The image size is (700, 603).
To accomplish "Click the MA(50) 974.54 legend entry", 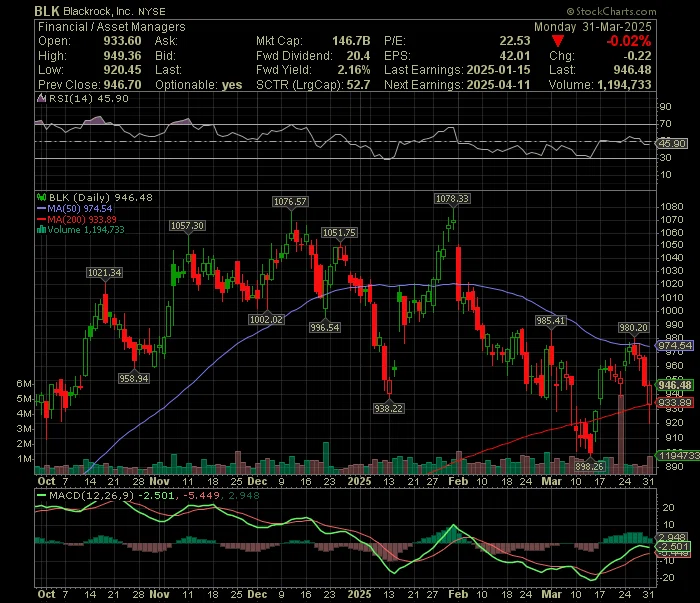I will coord(75,209).
